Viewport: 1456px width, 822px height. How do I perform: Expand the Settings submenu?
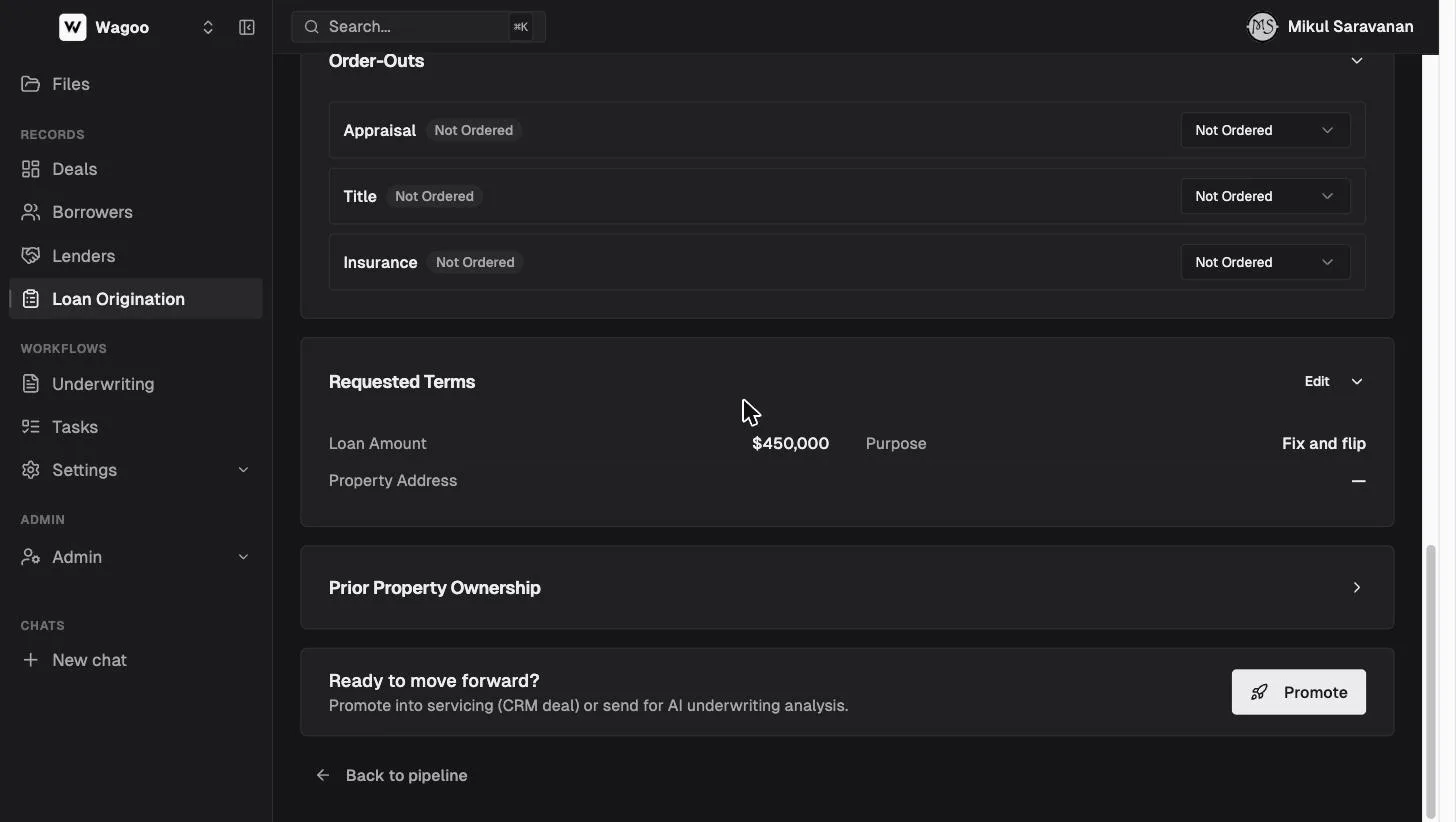[243, 470]
